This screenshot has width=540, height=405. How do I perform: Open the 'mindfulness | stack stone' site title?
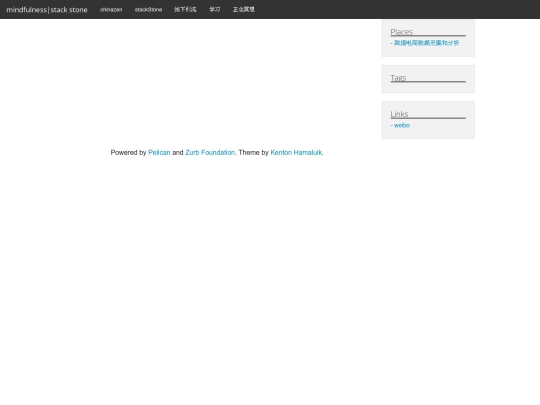47,10
